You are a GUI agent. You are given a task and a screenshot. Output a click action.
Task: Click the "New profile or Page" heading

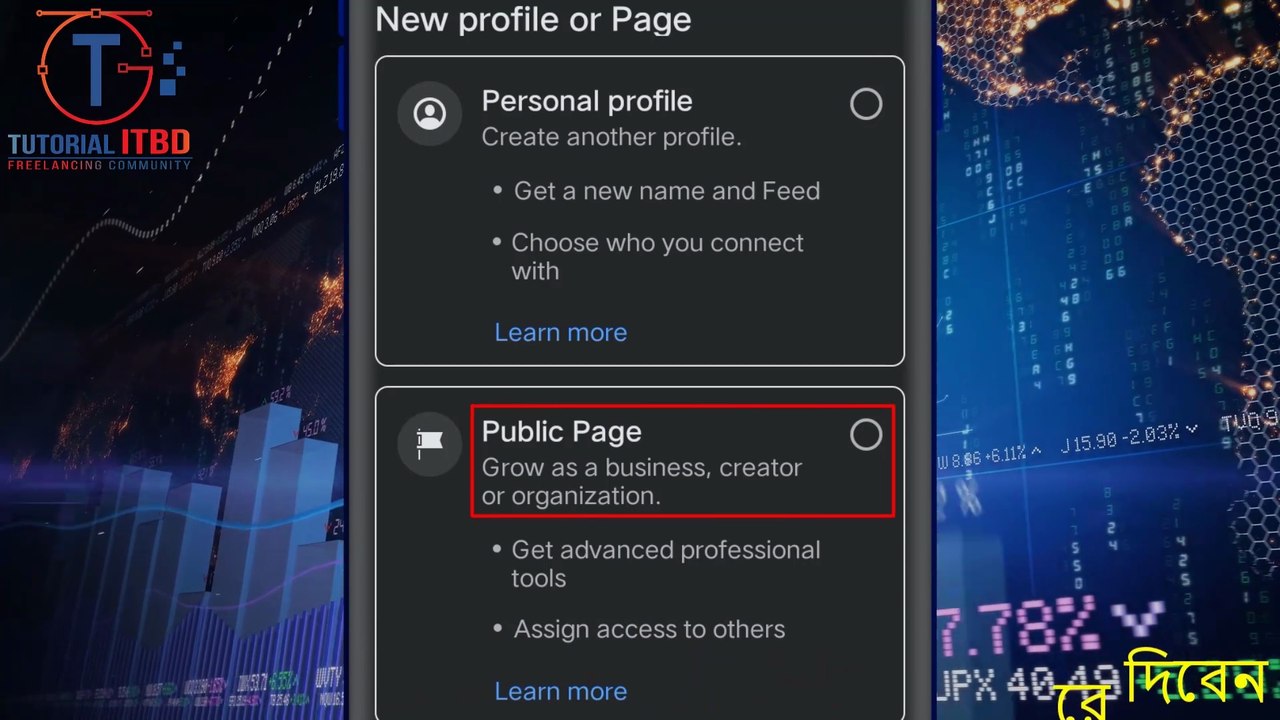(533, 19)
